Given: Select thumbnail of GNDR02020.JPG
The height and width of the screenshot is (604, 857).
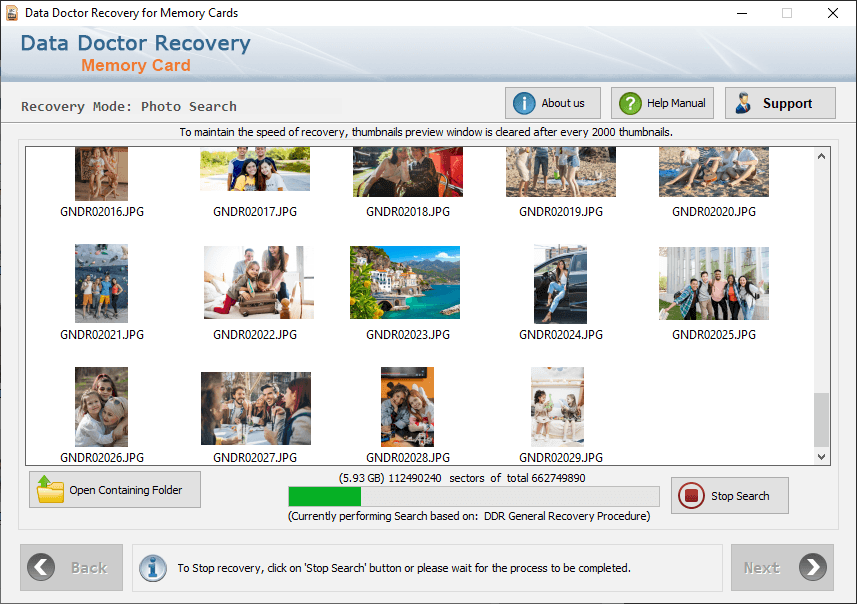Looking at the screenshot, I should (714, 172).
